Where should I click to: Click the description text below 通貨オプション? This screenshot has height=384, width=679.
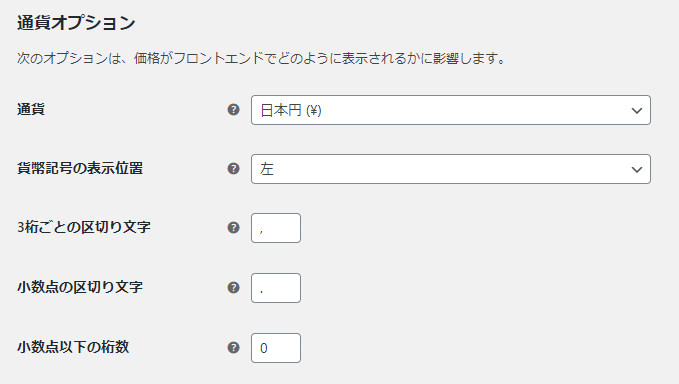(262, 58)
